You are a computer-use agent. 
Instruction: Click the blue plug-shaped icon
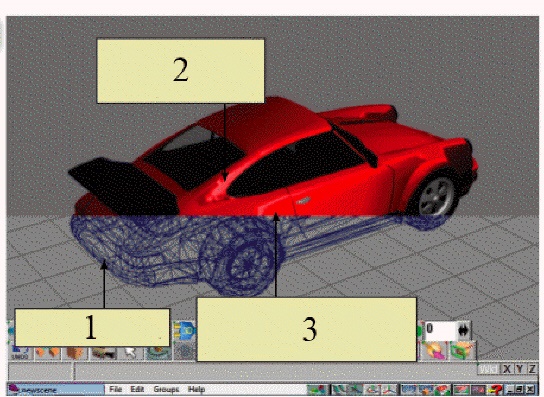tap(185, 330)
